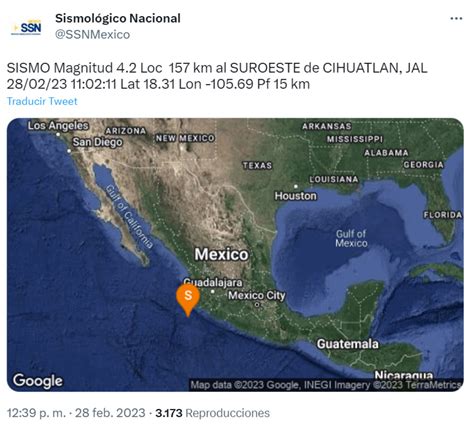Click the tweet text about SISMO Magnitud 4.2
The image size is (474, 428).
click(217, 76)
